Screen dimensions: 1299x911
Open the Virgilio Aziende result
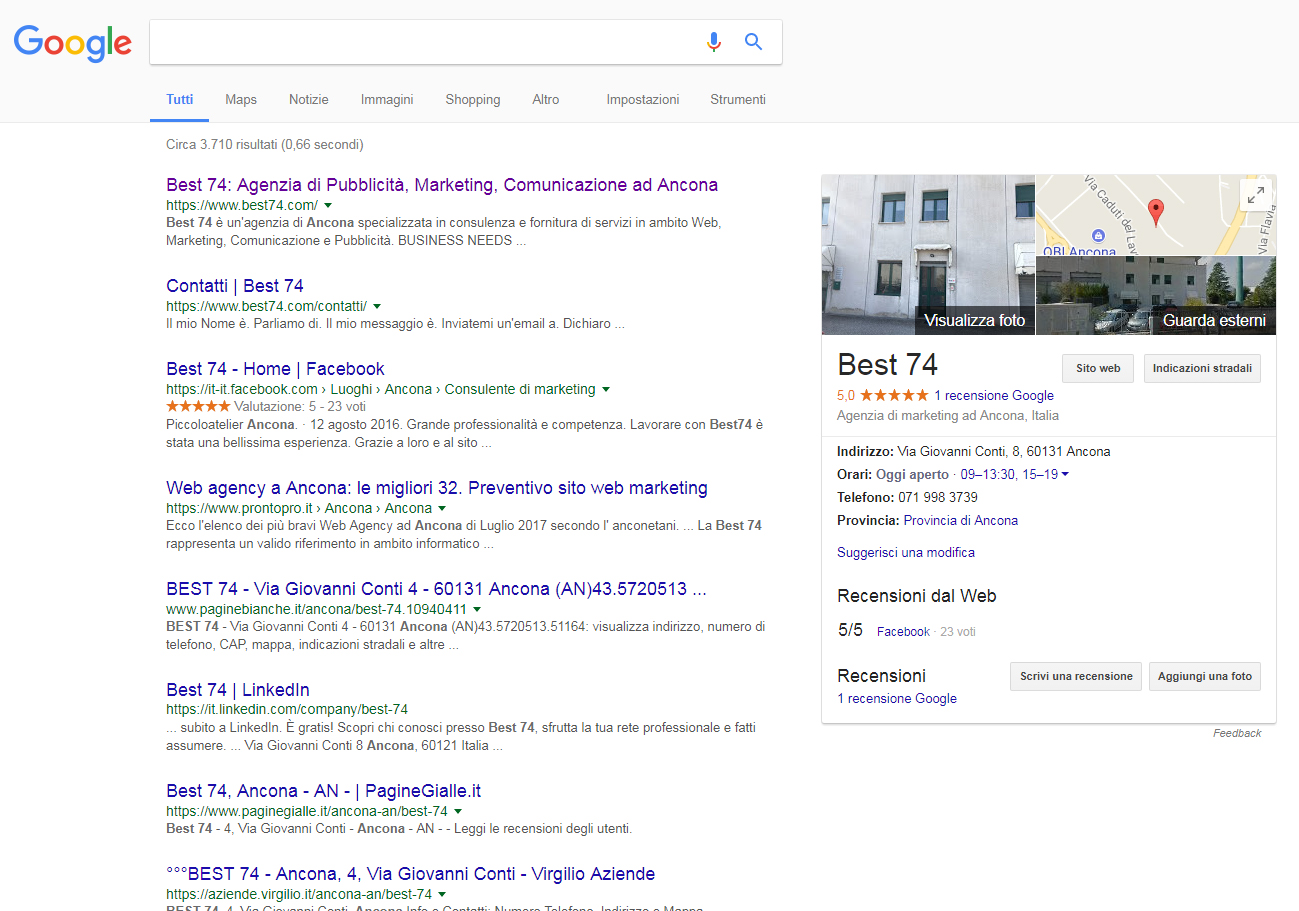[411, 874]
